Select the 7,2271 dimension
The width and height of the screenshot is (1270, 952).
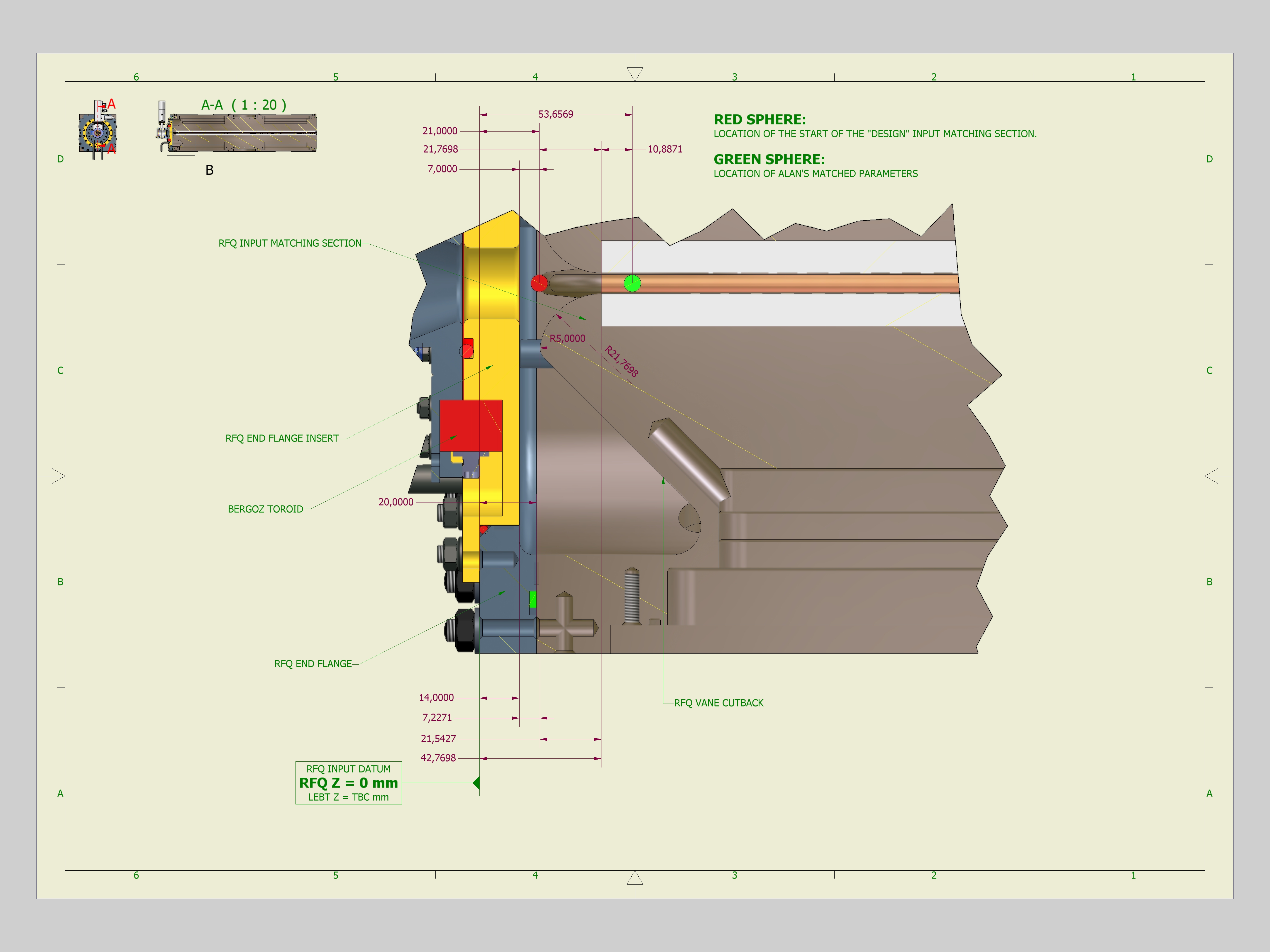(x=437, y=718)
